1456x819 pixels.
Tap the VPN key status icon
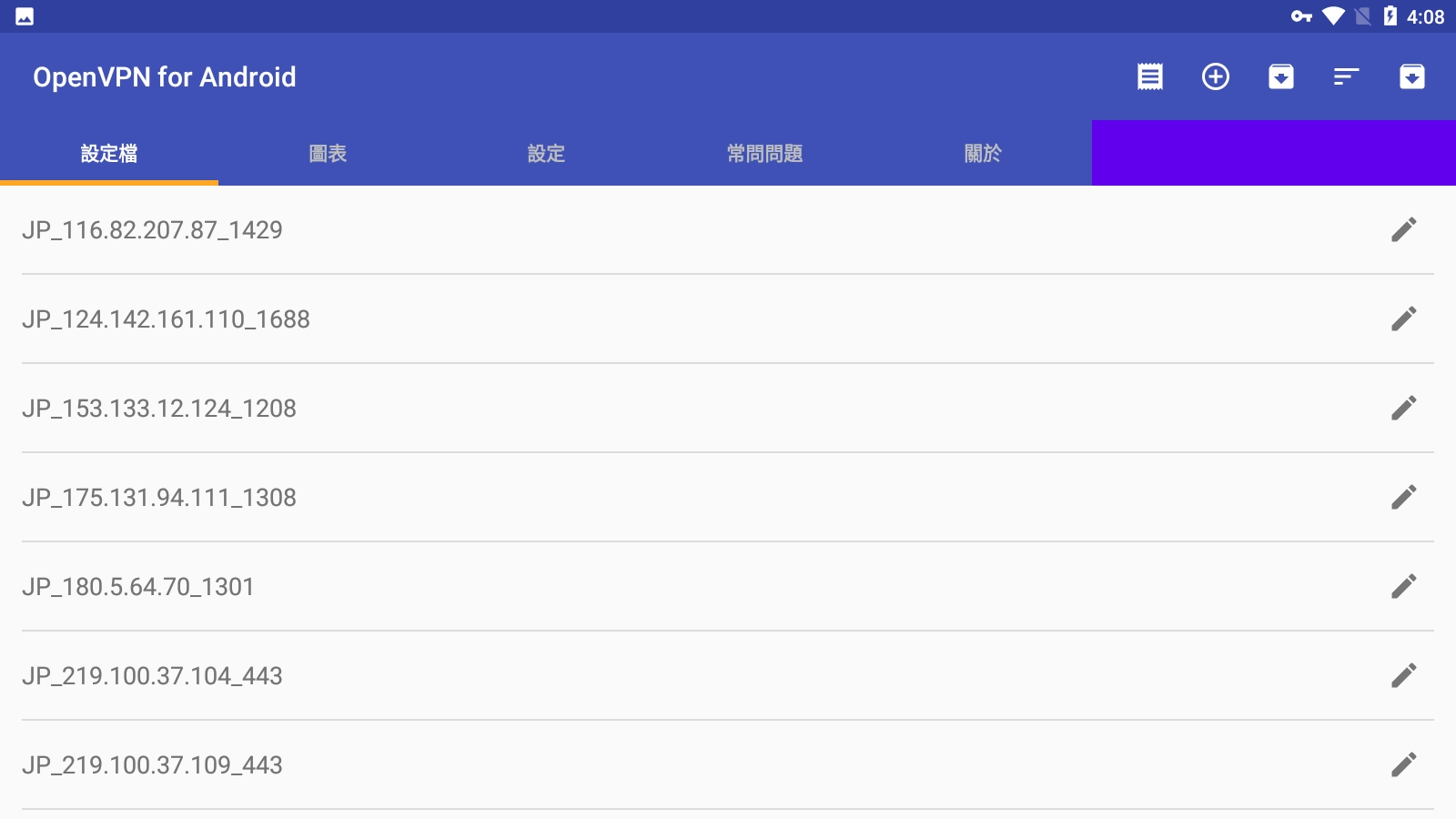point(1301,16)
